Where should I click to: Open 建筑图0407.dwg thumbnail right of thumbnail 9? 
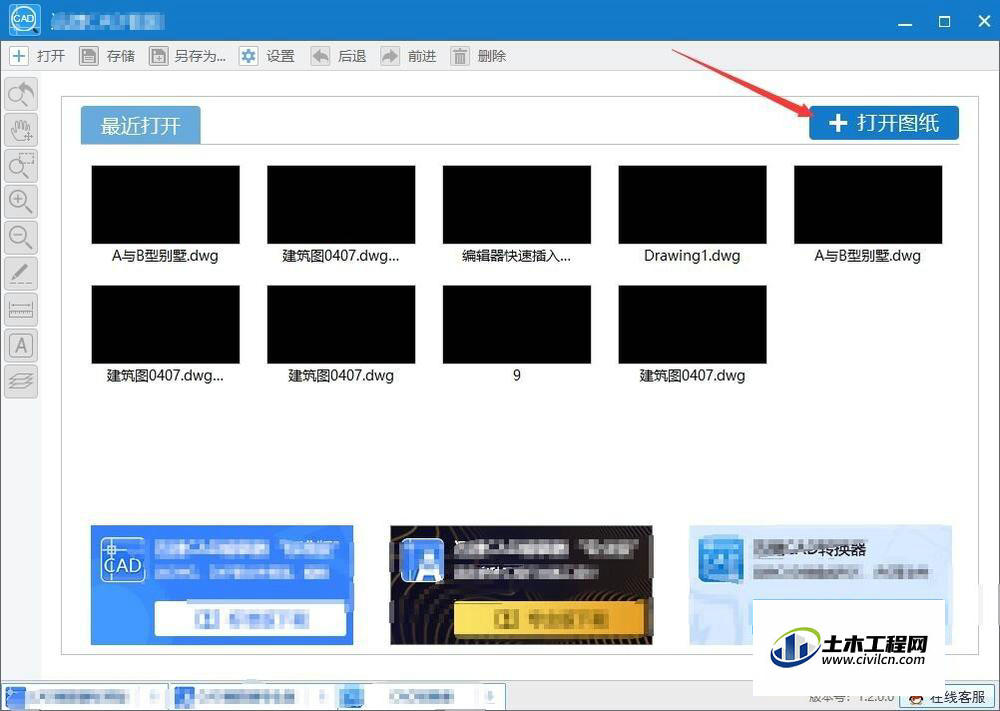693,324
